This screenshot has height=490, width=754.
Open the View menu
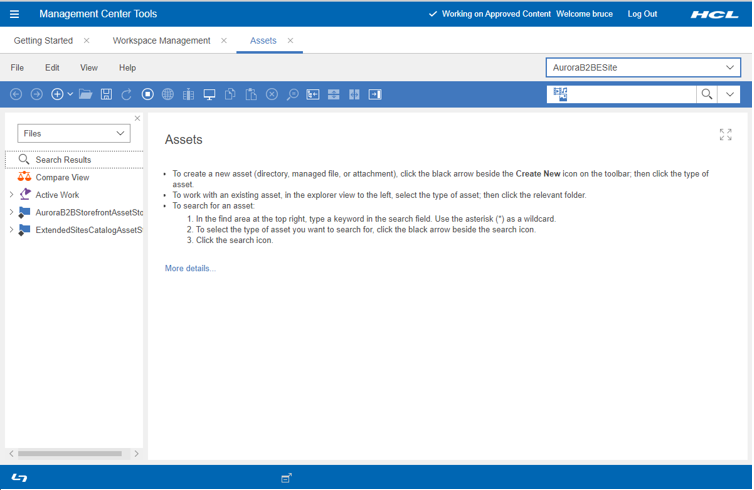(x=88, y=68)
